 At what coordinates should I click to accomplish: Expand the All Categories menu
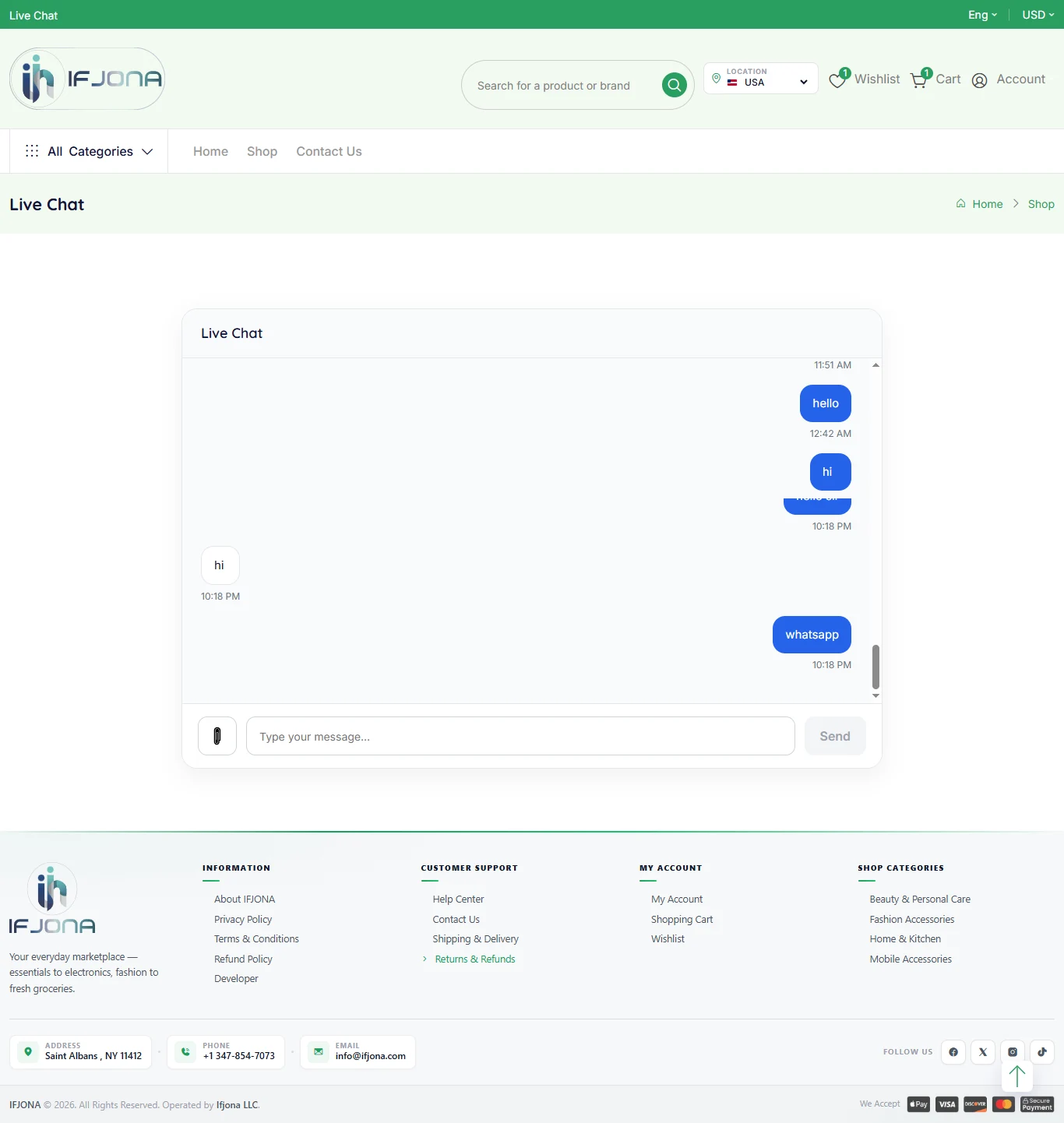(x=89, y=151)
